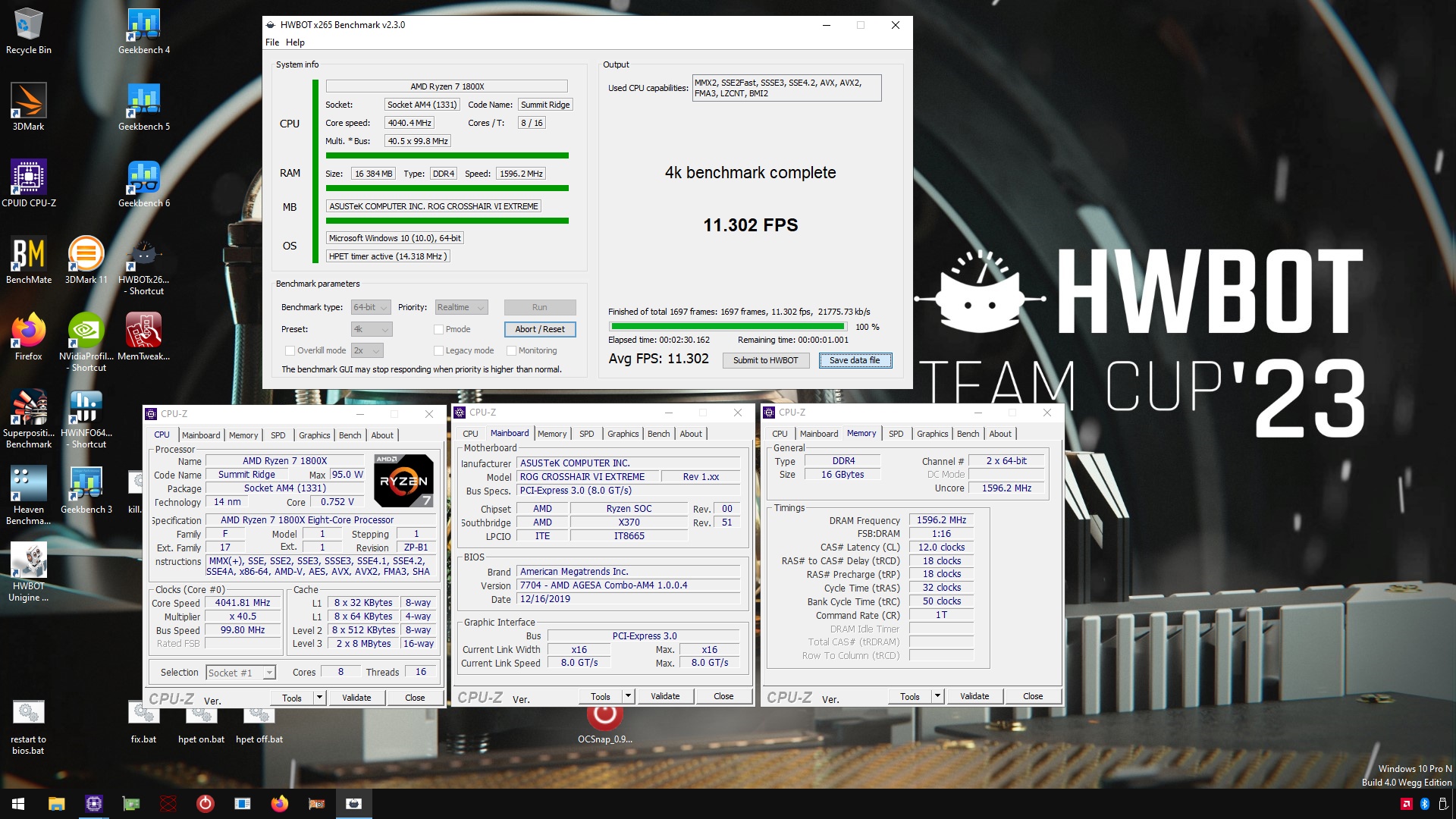
Task: Click the HPET timer active status field
Action: click(x=388, y=256)
